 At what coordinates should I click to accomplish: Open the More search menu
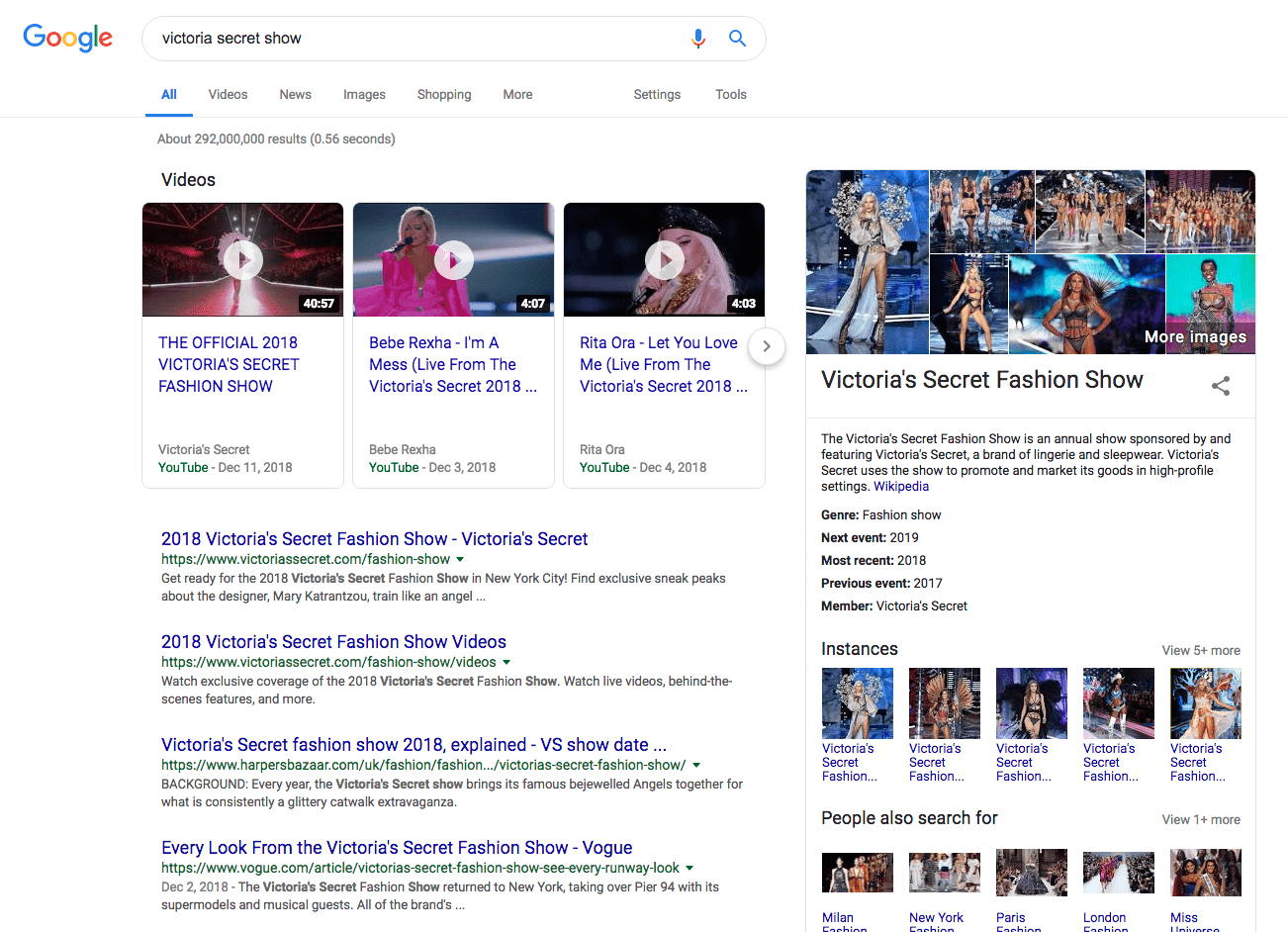tap(517, 95)
